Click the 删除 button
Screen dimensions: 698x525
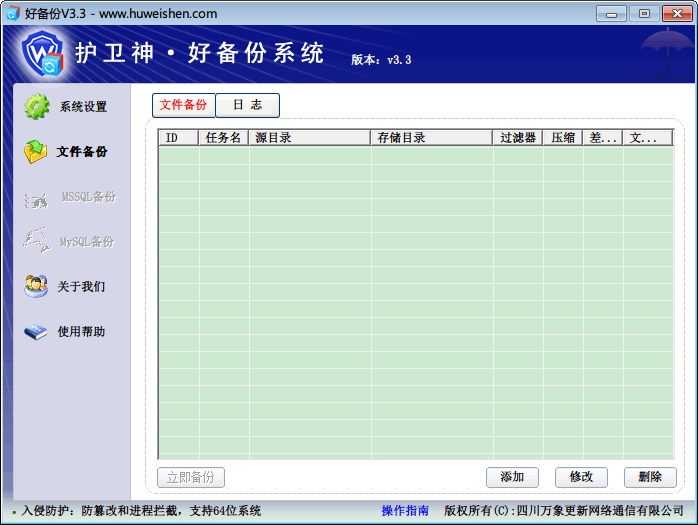pyautogui.click(x=650, y=477)
